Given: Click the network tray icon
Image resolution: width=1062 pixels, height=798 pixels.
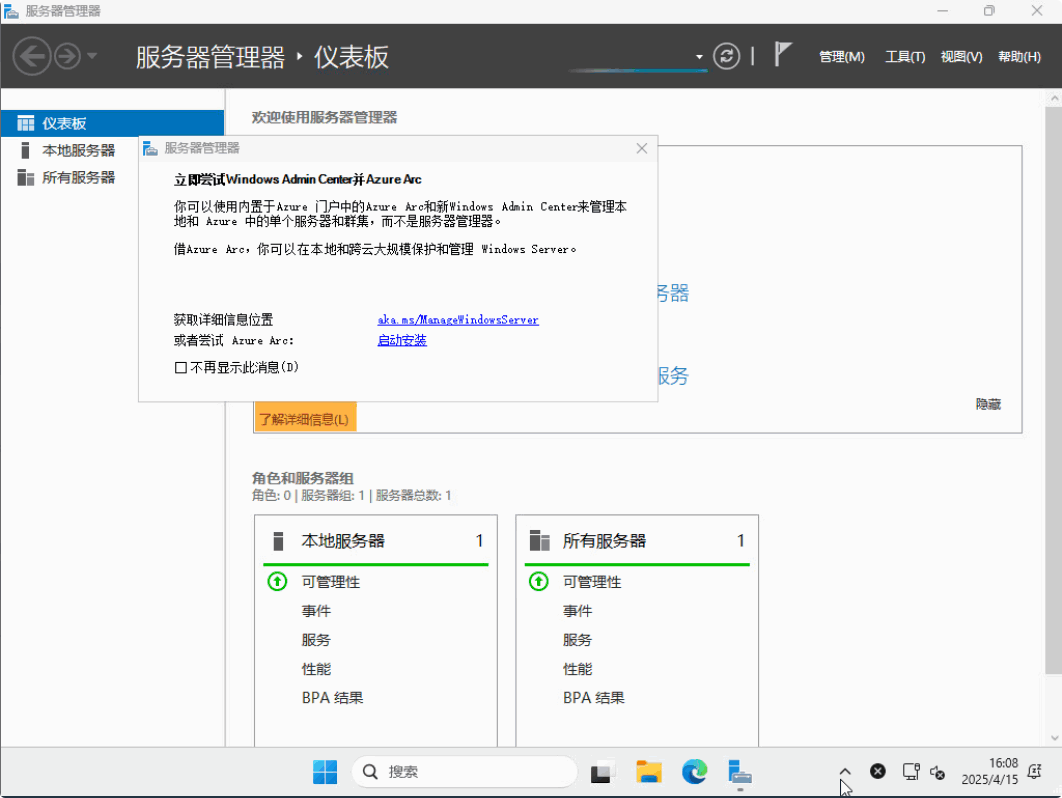Looking at the screenshot, I should coord(911,772).
